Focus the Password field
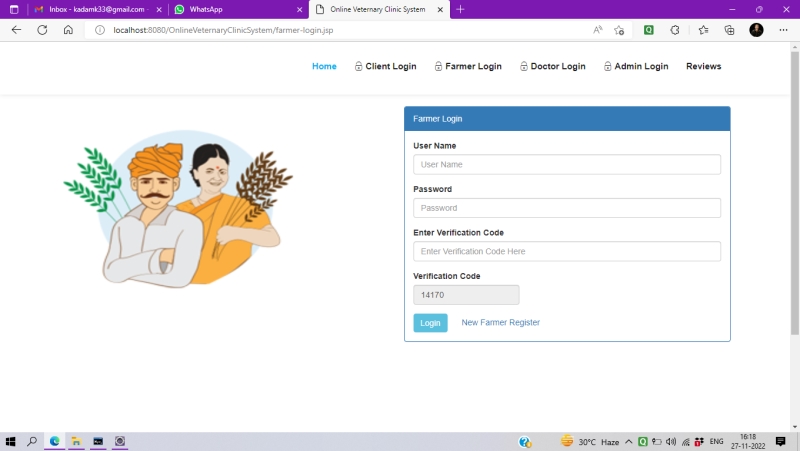The height and width of the screenshot is (451, 800). [567, 208]
